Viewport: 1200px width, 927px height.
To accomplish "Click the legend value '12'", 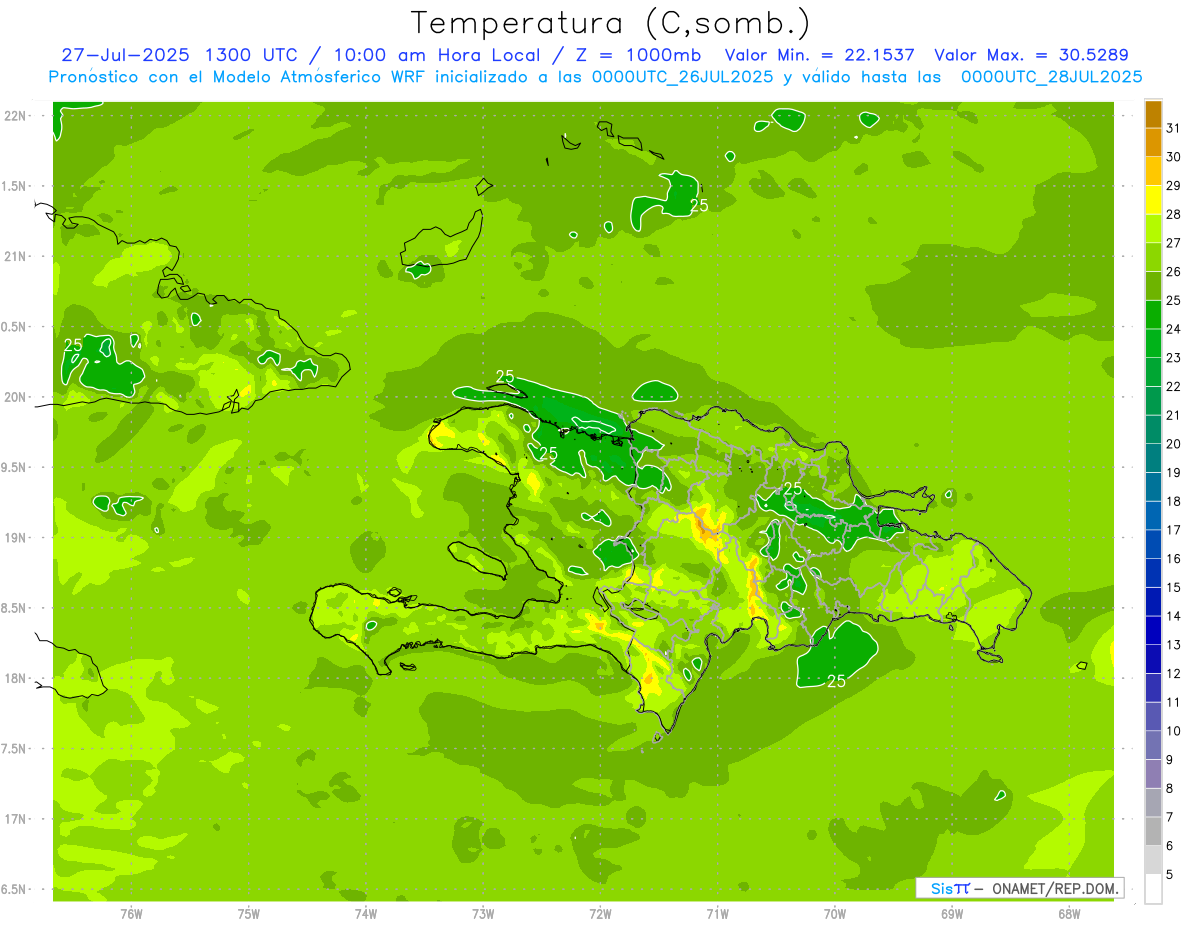I will click(1174, 673).
